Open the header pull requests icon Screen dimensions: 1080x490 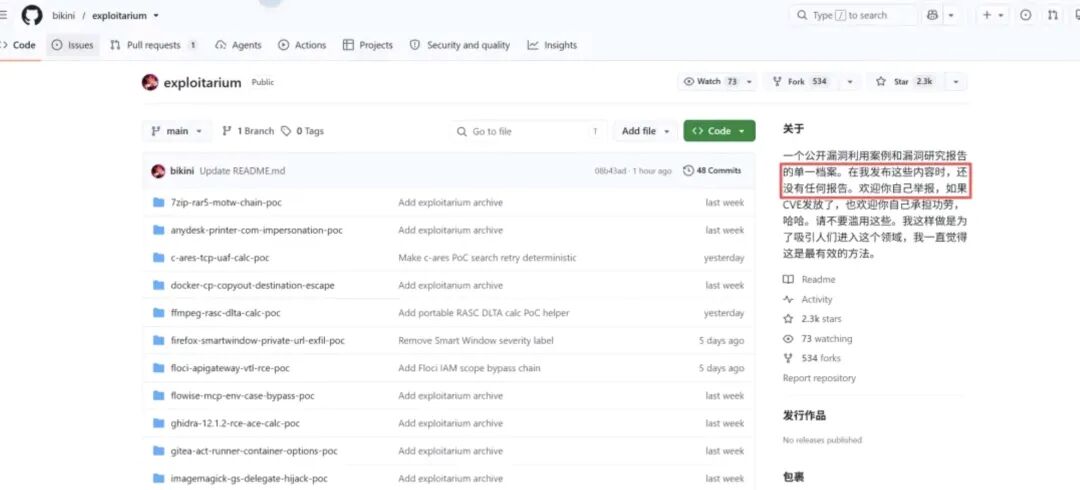1052,15
